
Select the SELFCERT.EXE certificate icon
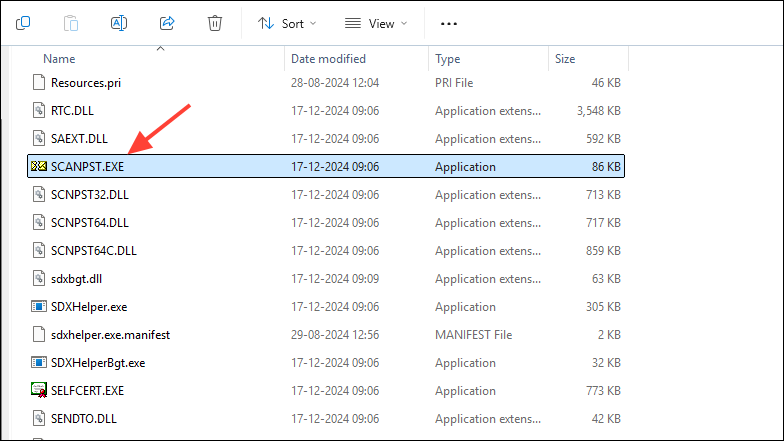[38, 391]
